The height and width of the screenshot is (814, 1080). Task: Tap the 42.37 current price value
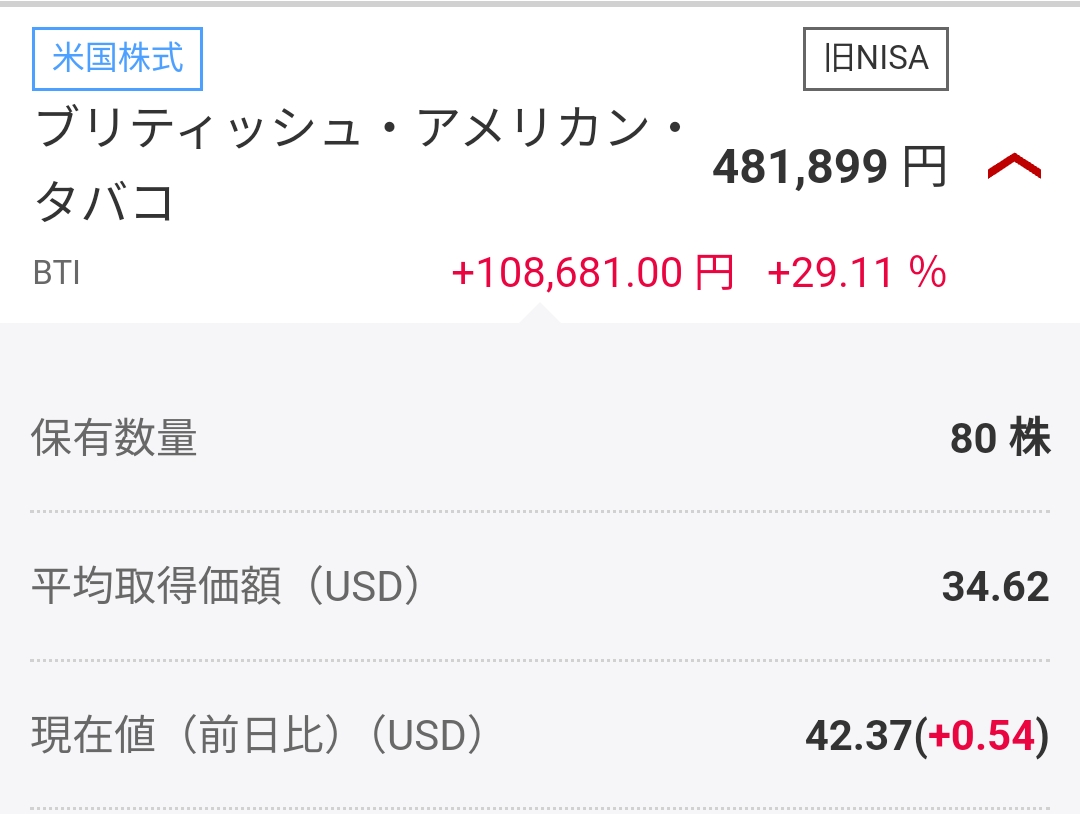click(x=858, y=736)
